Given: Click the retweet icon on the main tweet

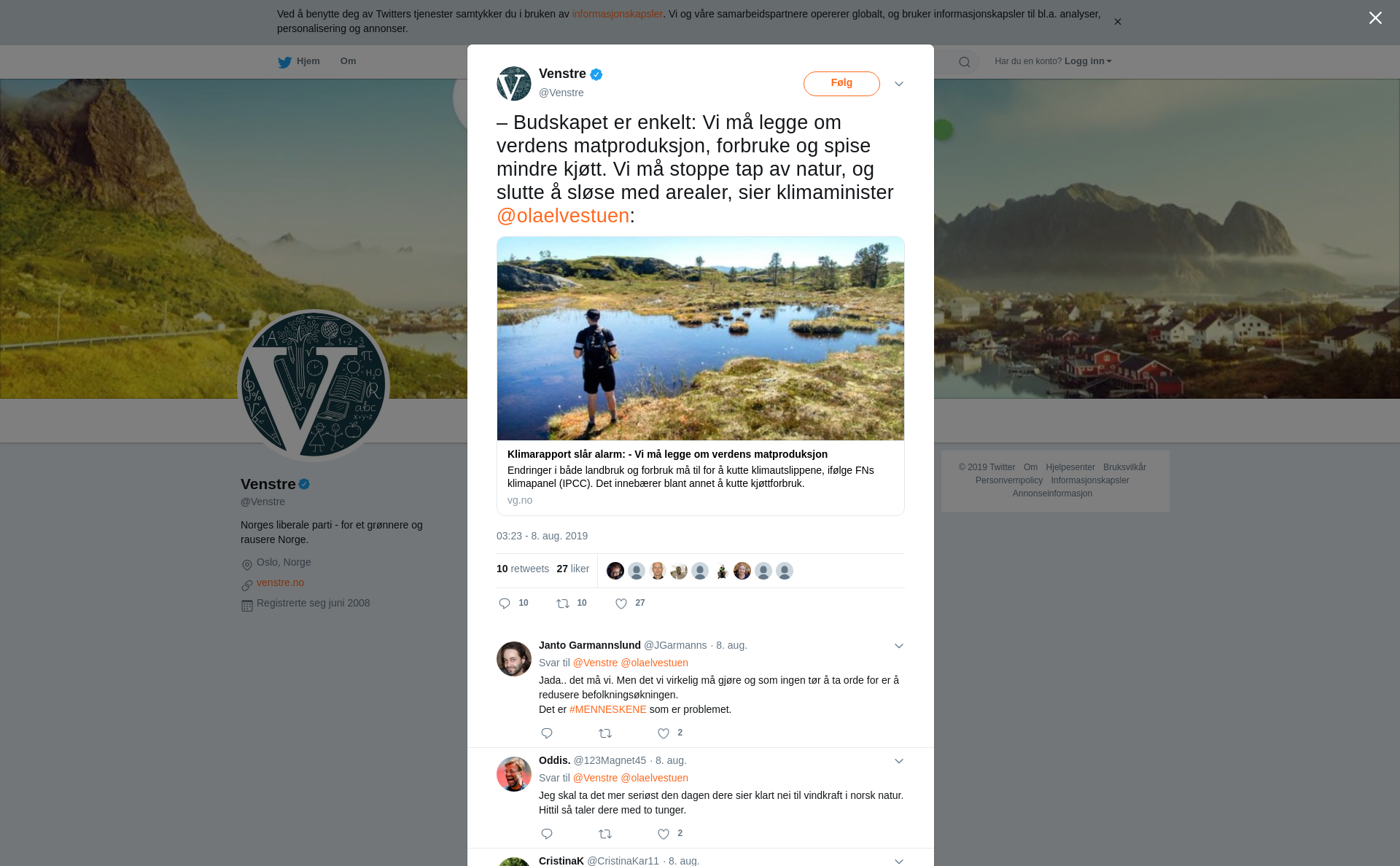Looking at the screenshot, I should pyautogui.click(x=563, y=604).
